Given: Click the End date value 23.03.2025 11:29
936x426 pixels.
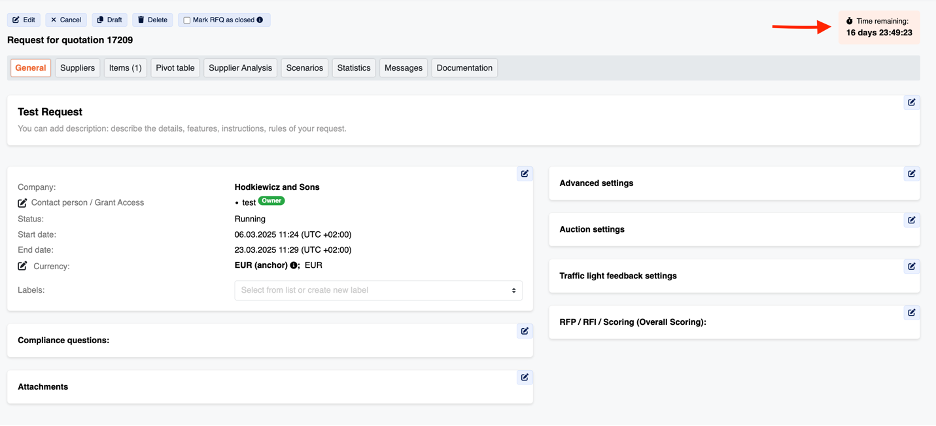Looking at the screenshot, I should (293, 250).
